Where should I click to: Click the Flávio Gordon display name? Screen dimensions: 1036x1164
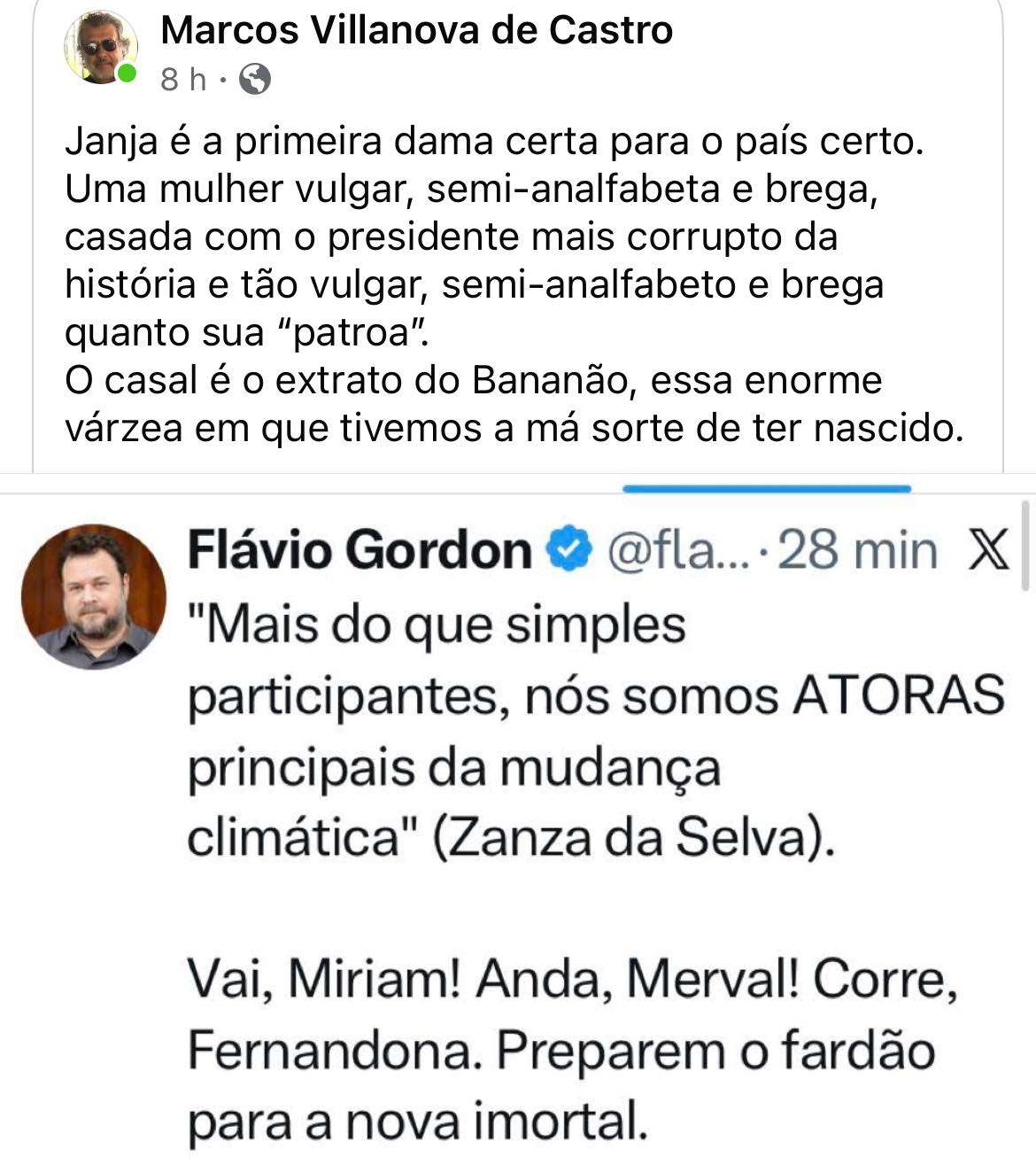point(360,551)
